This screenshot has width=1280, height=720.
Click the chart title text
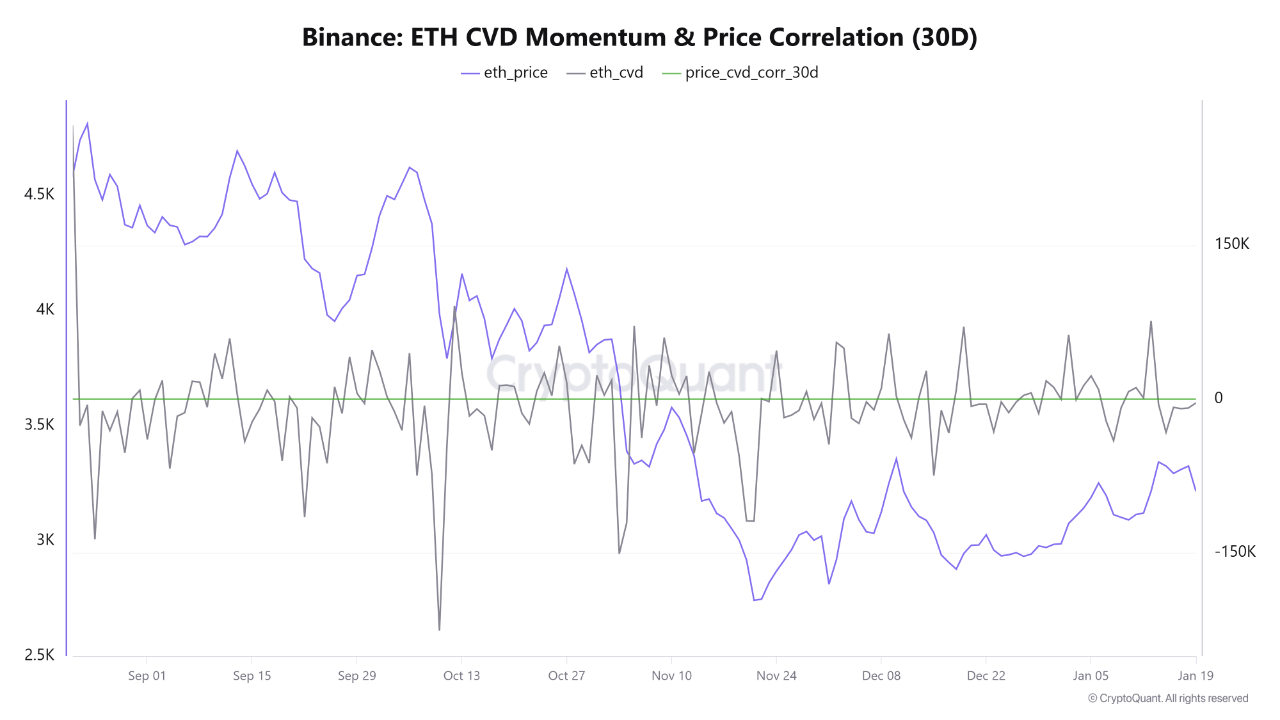[x=640, y=38]
